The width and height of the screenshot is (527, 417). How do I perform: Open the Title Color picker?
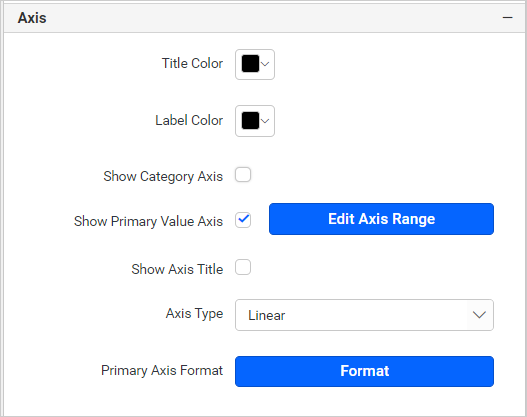click(255, 64)
